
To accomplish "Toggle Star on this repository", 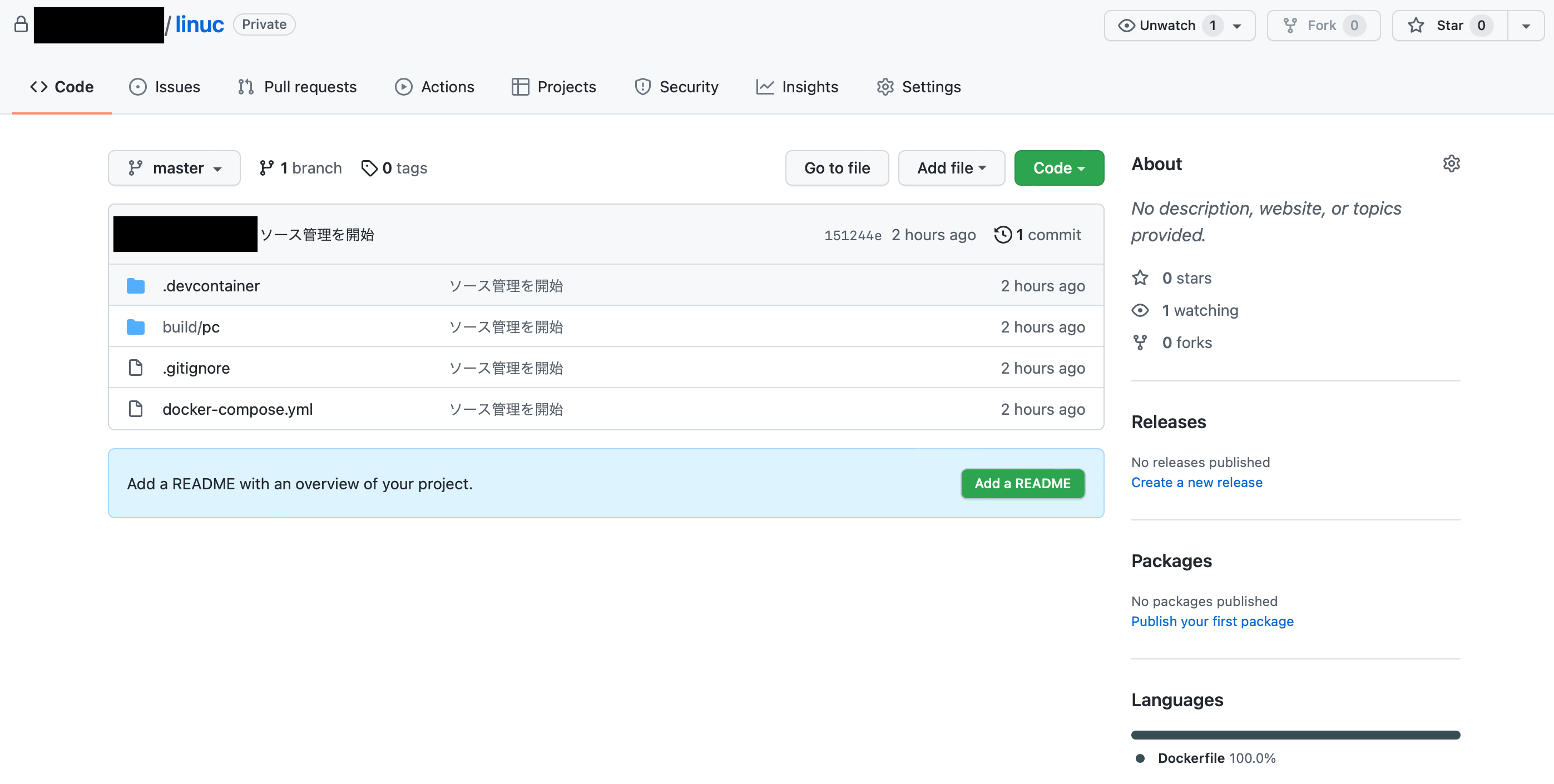I will point(1449,26).
